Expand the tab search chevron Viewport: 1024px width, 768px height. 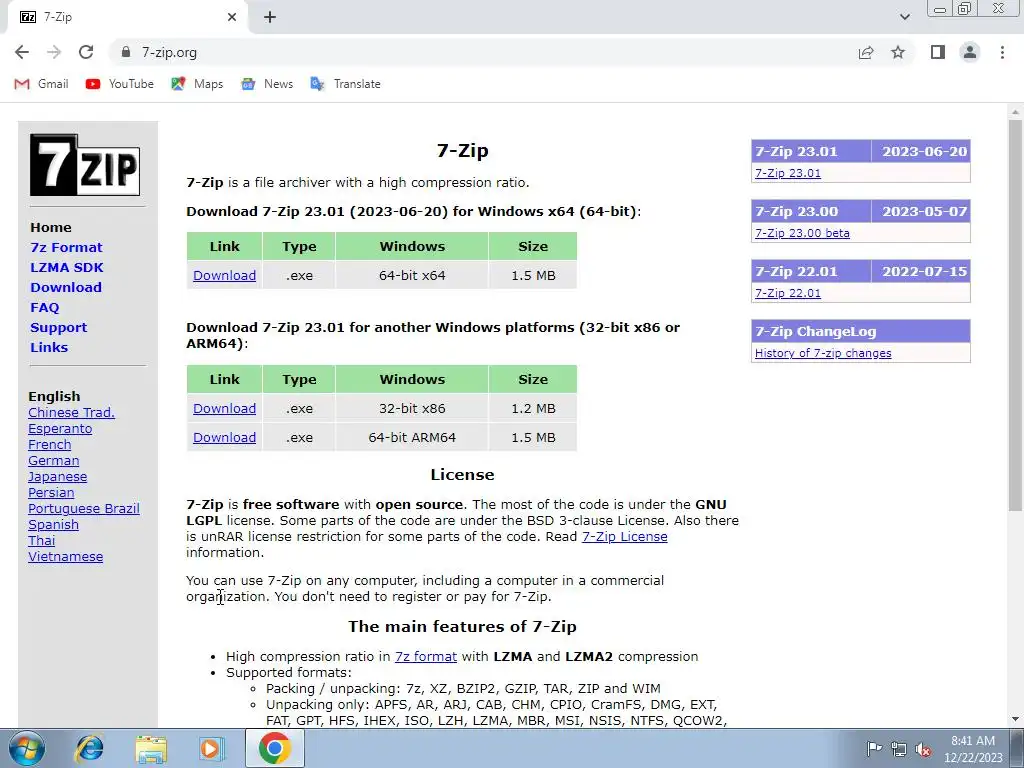click(x=904, y=17)
